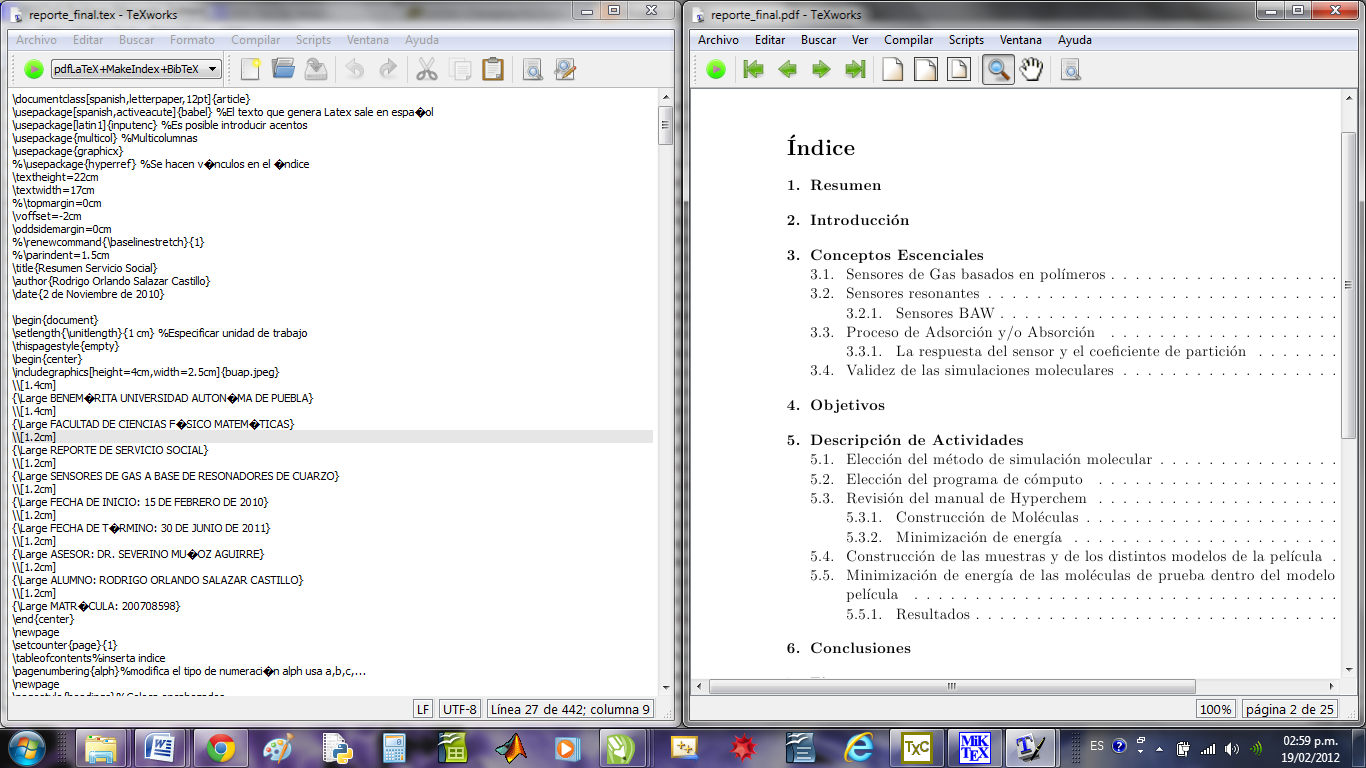Copy selection in the editor toolbar
Image resolution: width=1366 pixels, height=768 pixels.
click(x=460, y=69)
